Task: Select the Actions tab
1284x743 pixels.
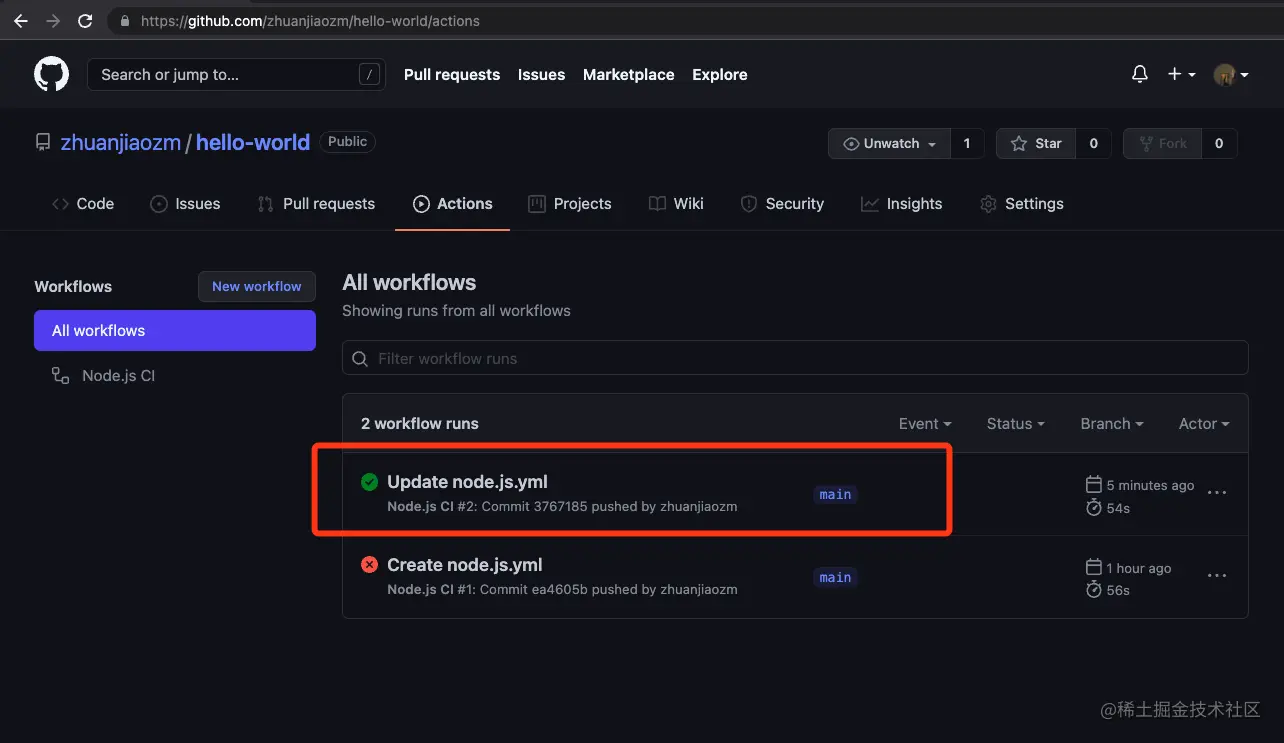Action: (452, 204)
